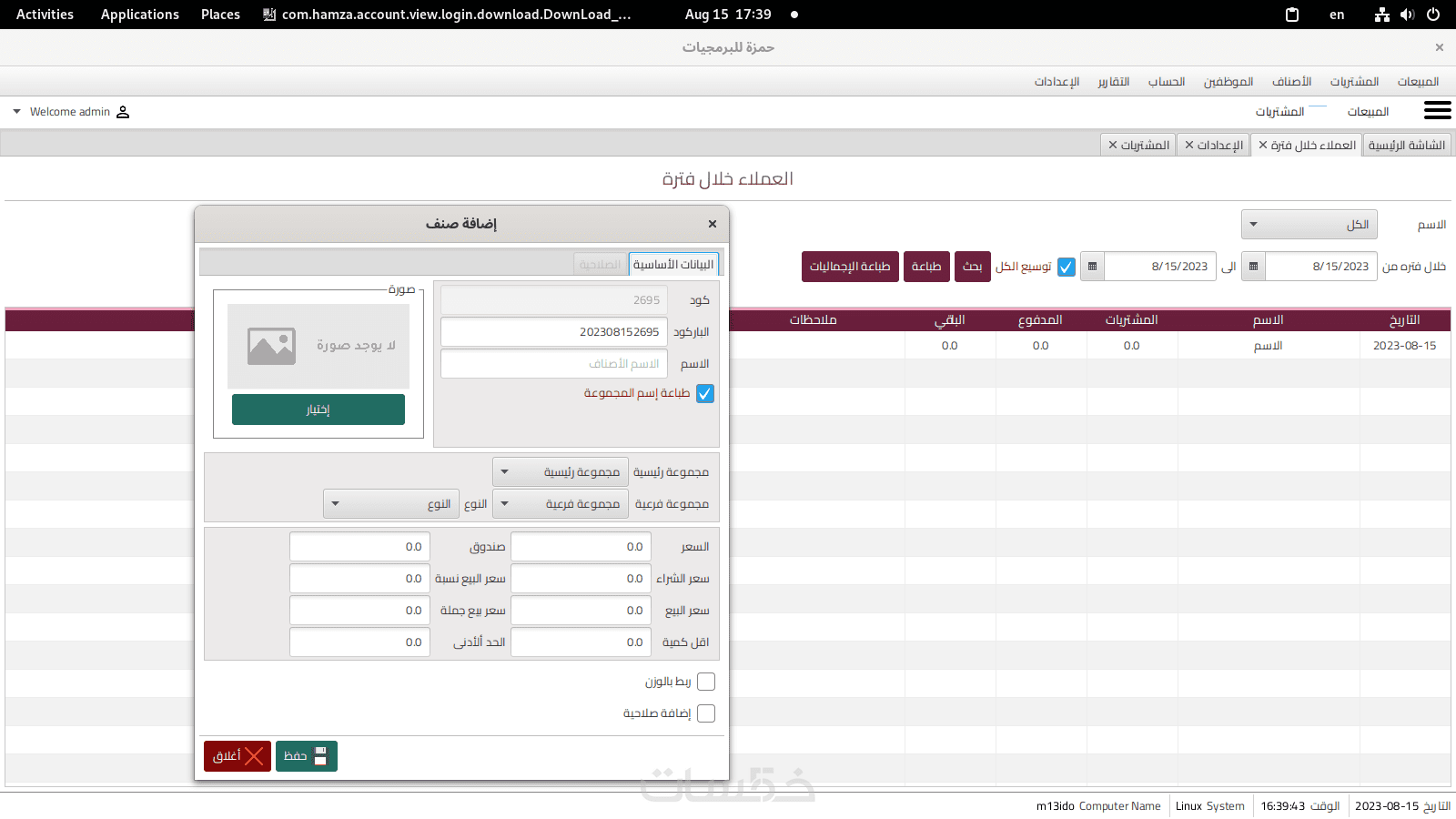Open the Places menu
1456x819 pixels.
[221, 15]
